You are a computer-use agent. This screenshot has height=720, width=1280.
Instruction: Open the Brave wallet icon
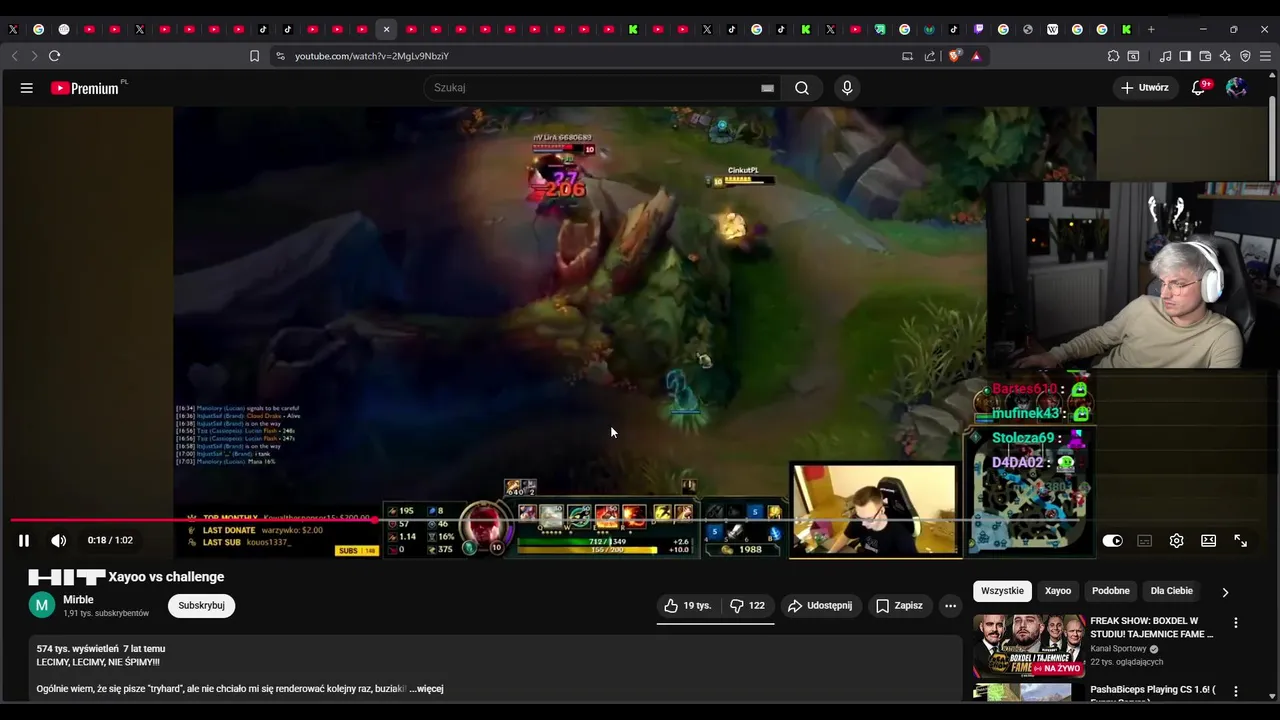pos(1205,56)
